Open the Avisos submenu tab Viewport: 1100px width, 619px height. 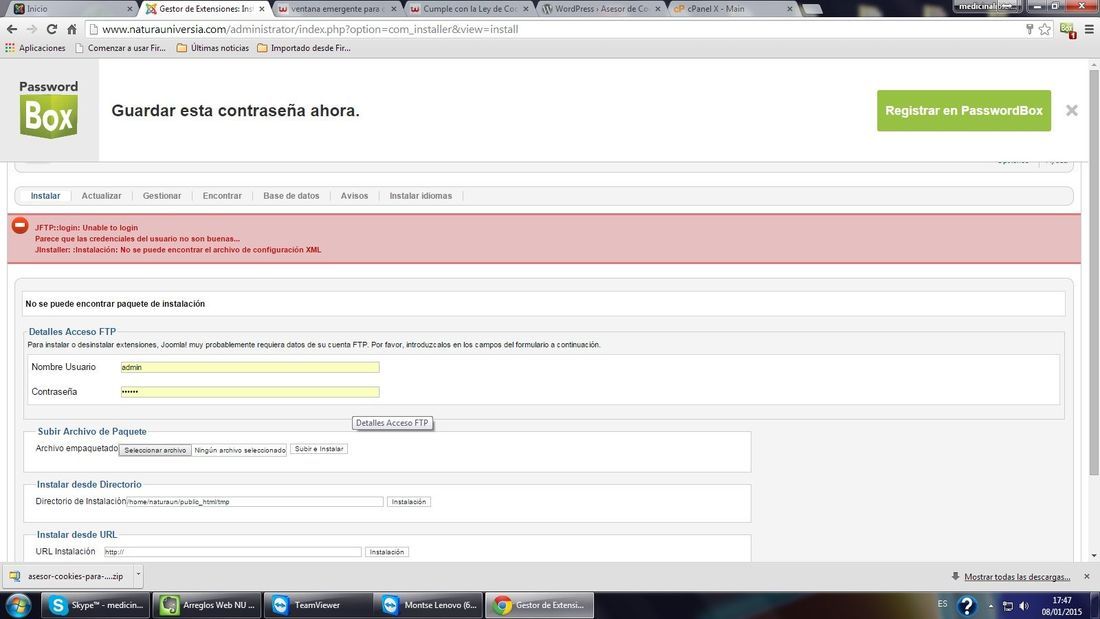point(354,196)
